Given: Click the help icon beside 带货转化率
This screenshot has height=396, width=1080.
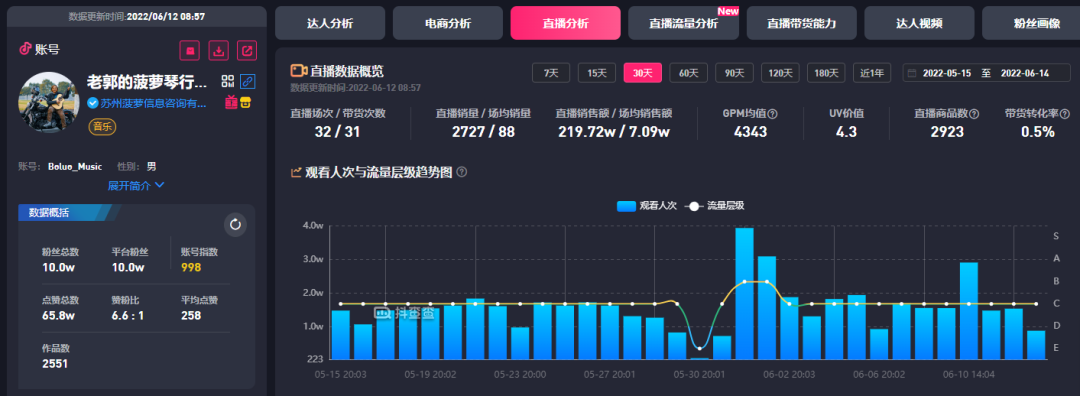Looking at the screenshot, I should click(1065, 114).
